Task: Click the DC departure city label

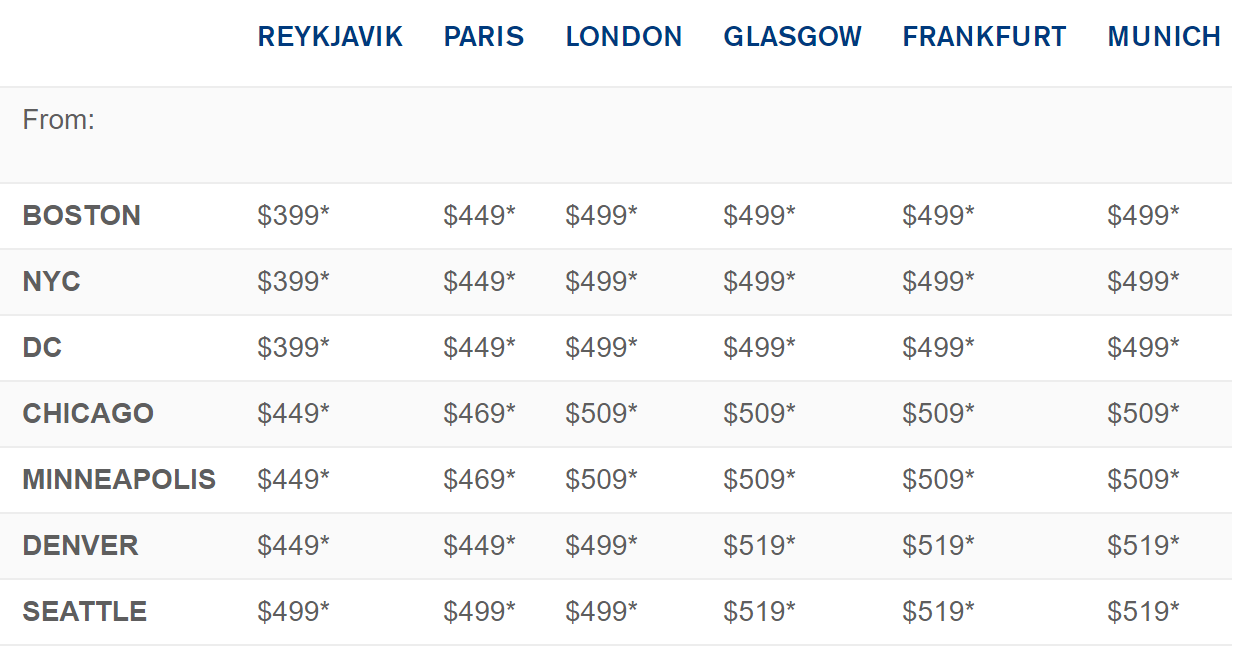Action: pyautogui.click(x=42, y=348)
